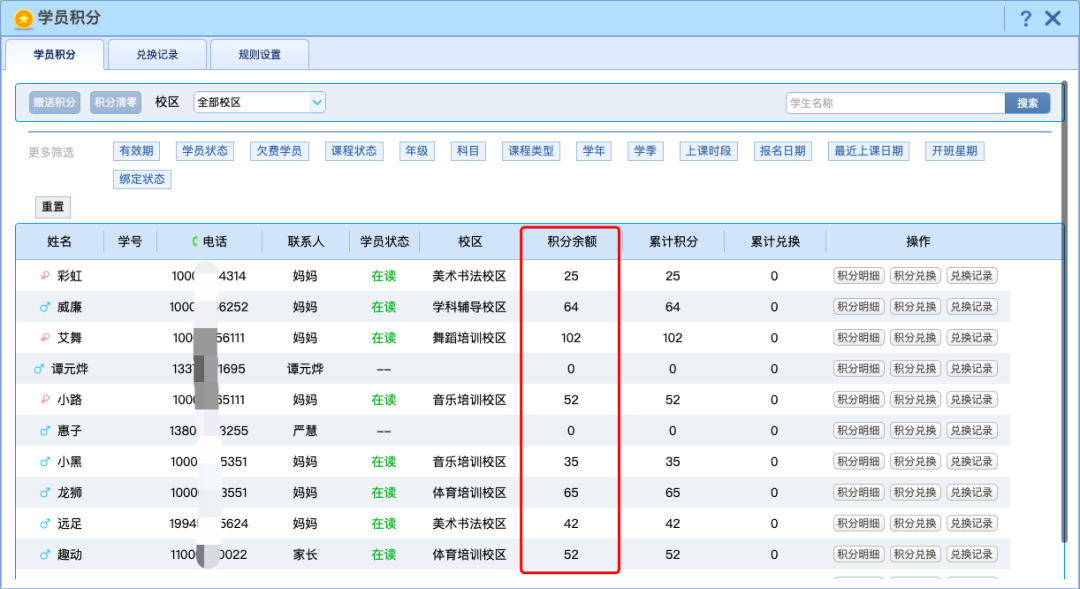Click the star icon beside 学员积分 title
The image size is (1080, 589).
[x=23, y=19]
